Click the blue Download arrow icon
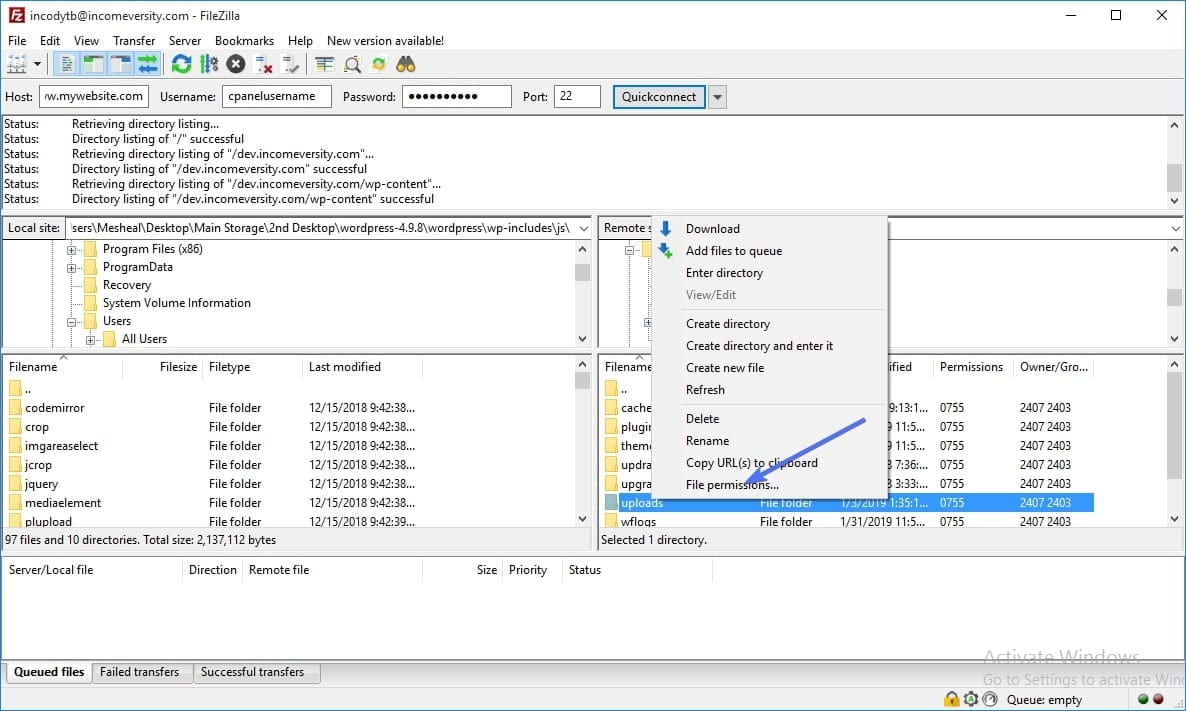Image resolution: width=1186 pixels, height=711 pixels. pyautogui.click(x=666, y=228)
